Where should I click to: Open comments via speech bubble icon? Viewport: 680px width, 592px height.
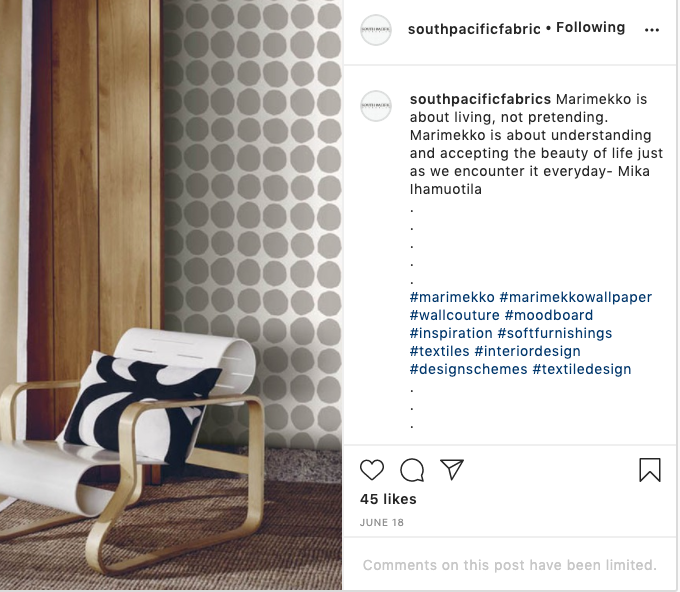point(412,470)
